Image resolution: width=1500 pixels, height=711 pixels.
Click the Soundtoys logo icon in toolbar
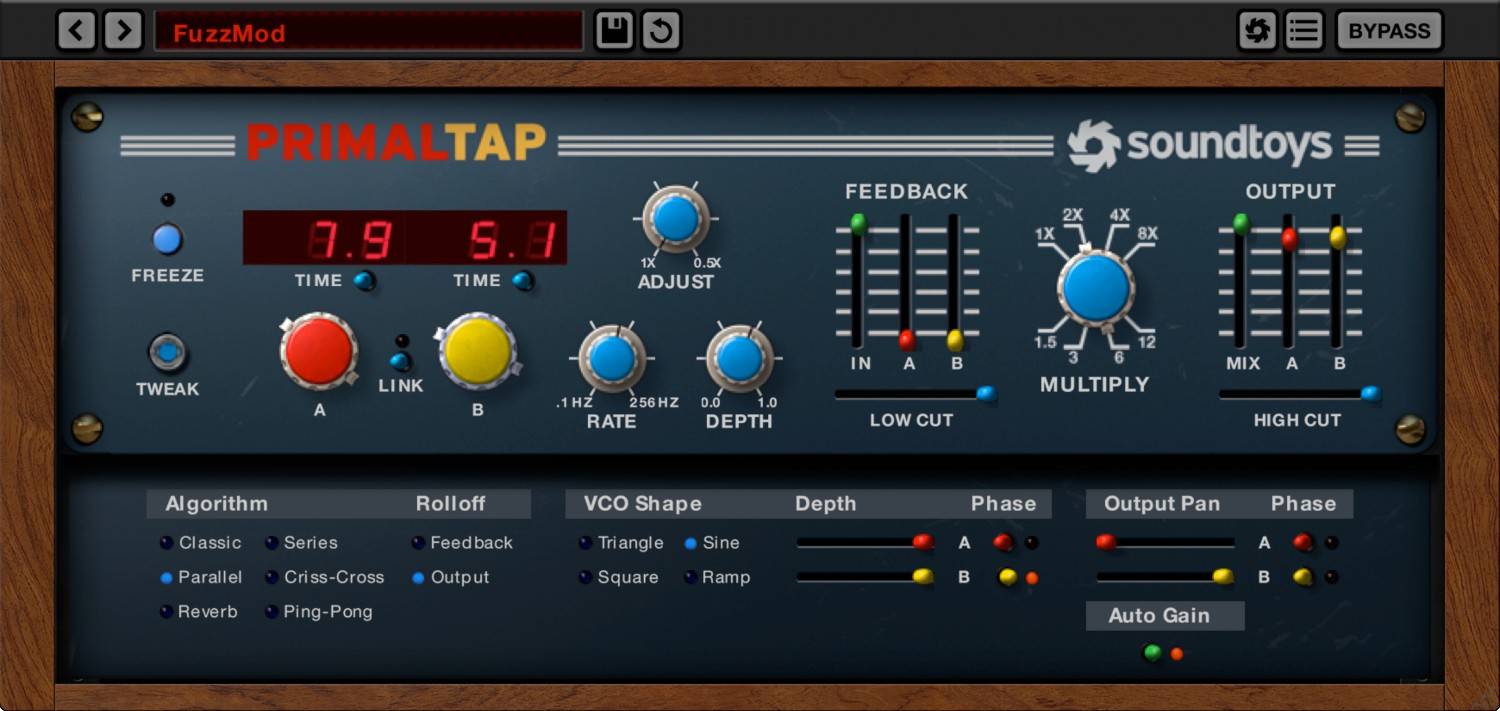click(x=1258, y=30)
